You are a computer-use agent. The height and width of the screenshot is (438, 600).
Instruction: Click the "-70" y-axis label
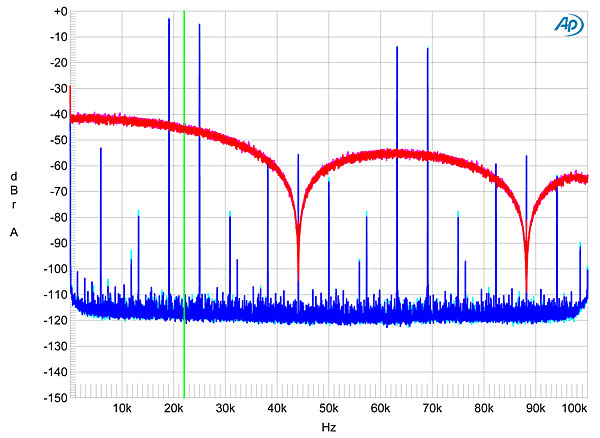click(x=59, y=192)
